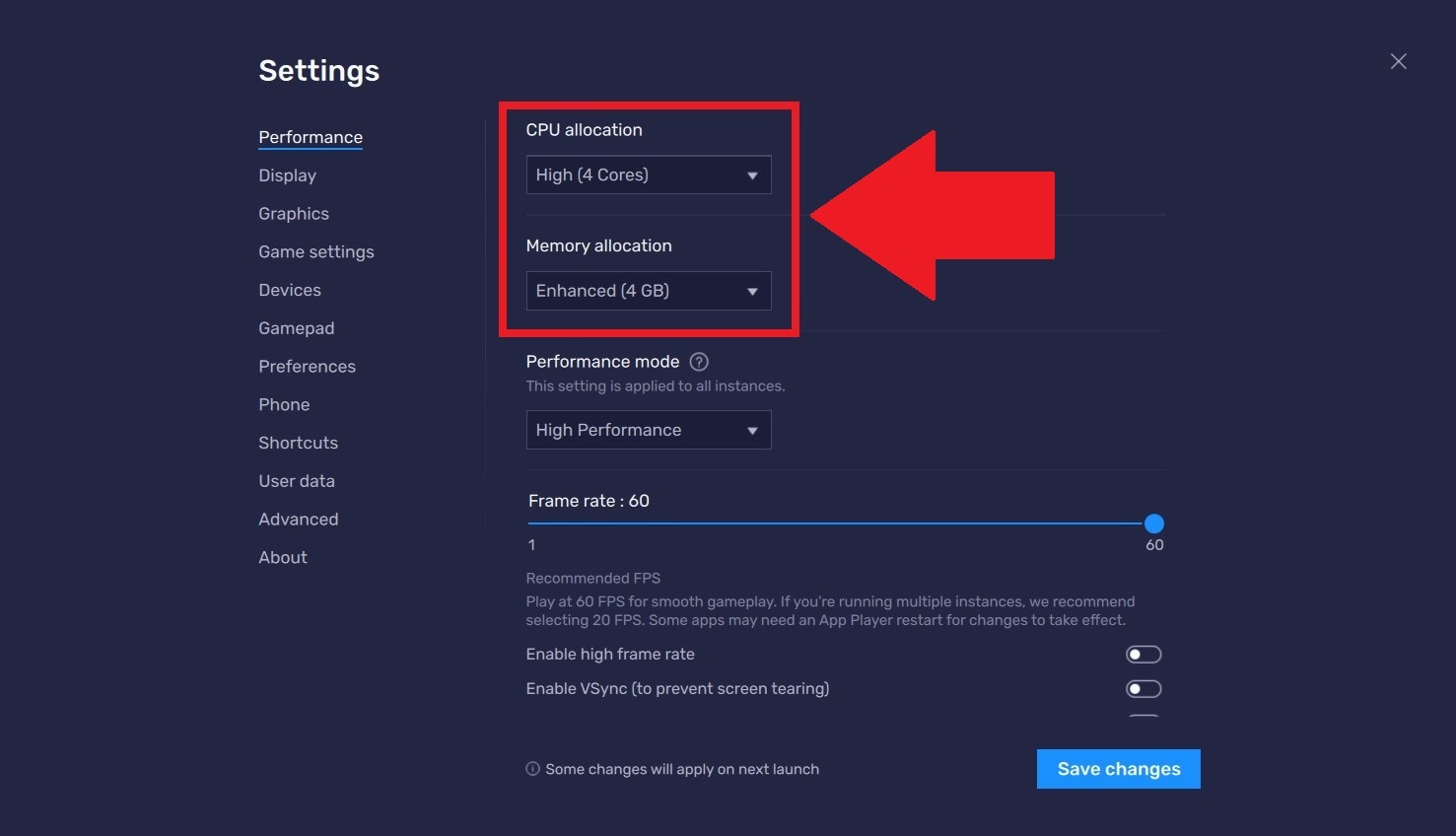This screenshot has height=836, width=1456.
Task: Open the CPU allocation dropdown
Action: 648,175
